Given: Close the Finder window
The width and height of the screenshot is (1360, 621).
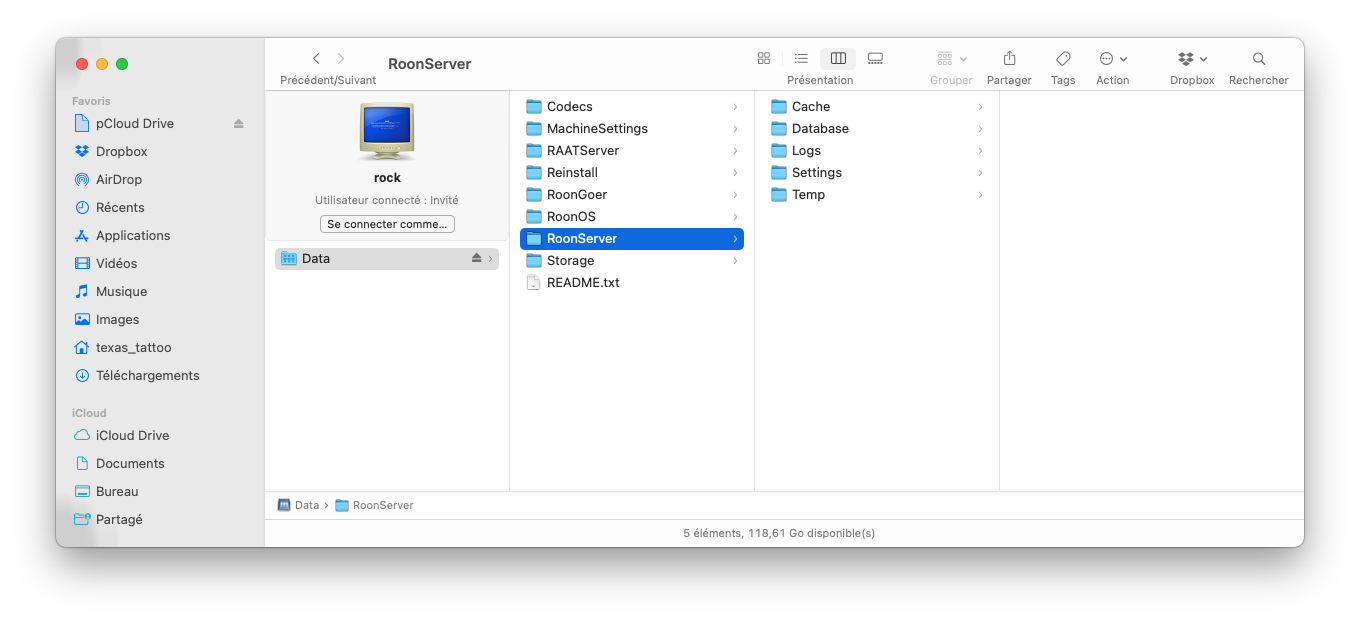Looking at the screenshot, I should (82, 64).
